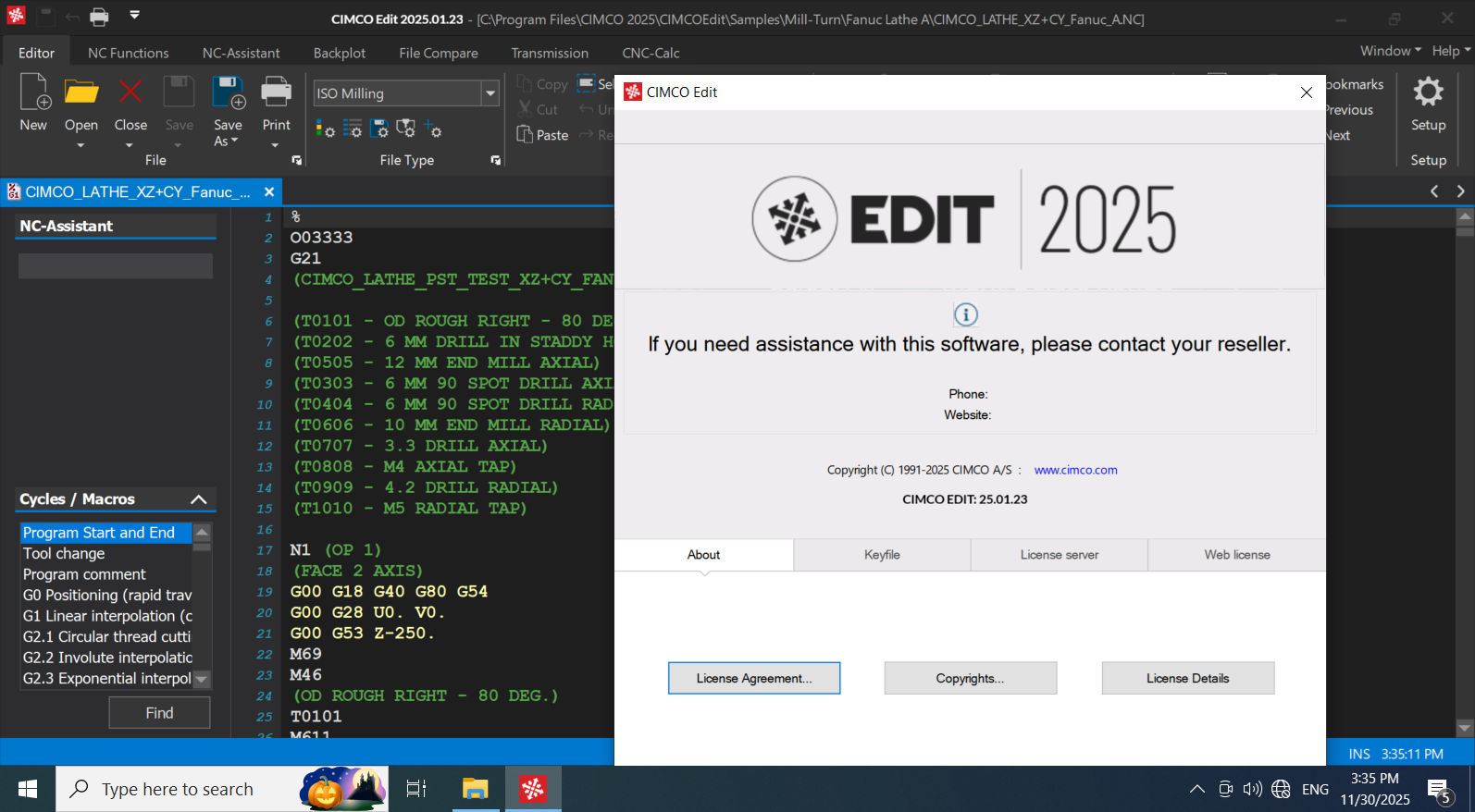The height and width of the screenshot is (812, 1475).
Task: Open Setup with the gear icon
Action: (x=1428, y=92)
